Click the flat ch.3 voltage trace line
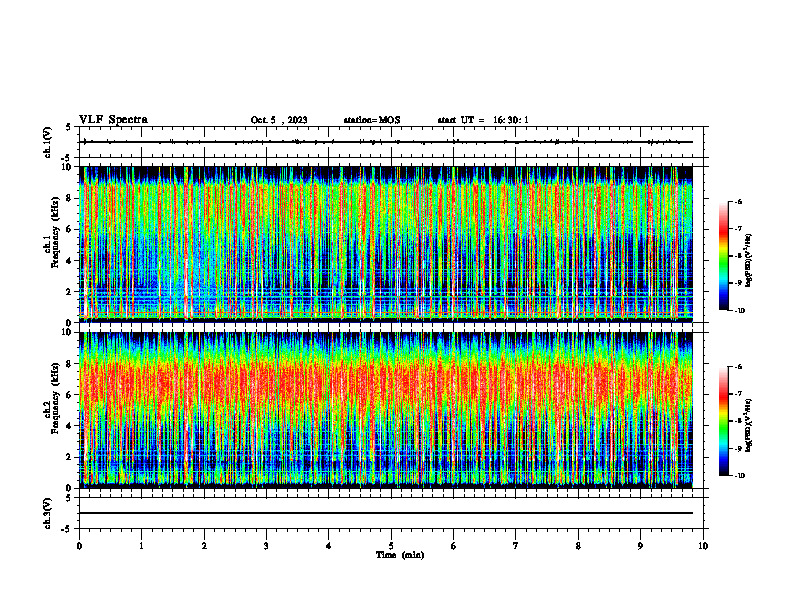The width and height of the screenshot is (792, 612). [386, 513]
